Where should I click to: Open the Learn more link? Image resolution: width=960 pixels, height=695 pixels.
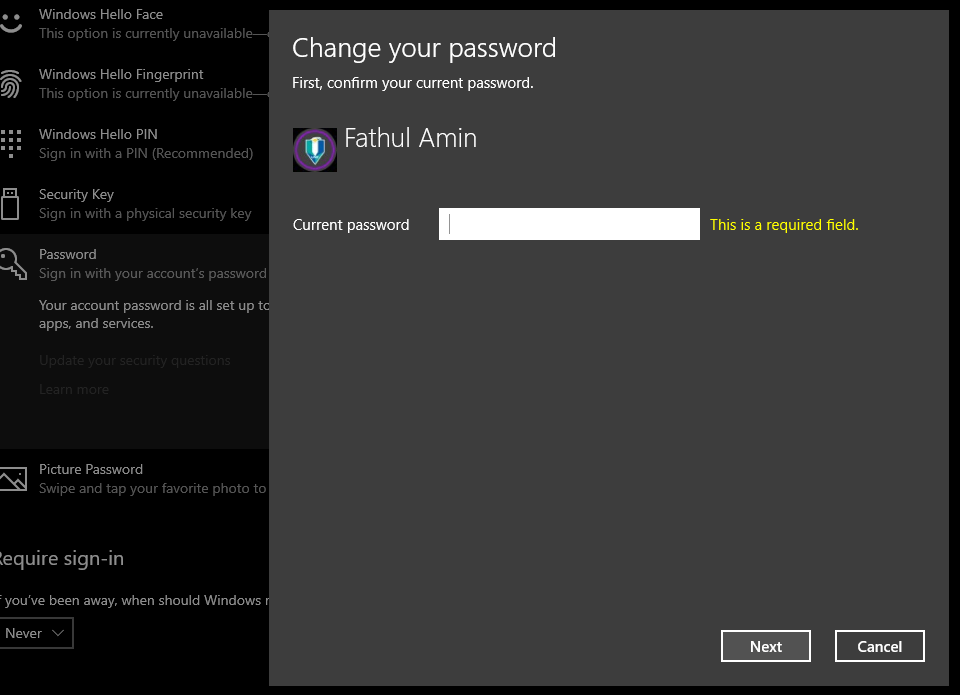coord(74,389)
